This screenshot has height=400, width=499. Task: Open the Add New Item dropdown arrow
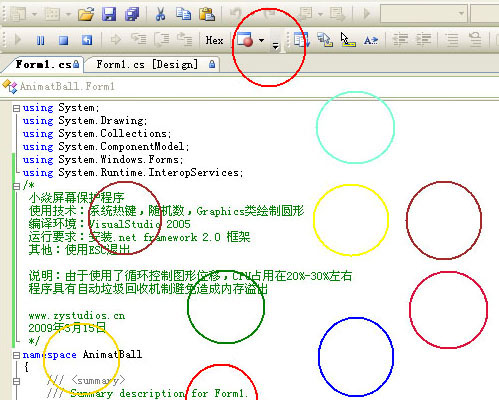click(x=68, y=14)
